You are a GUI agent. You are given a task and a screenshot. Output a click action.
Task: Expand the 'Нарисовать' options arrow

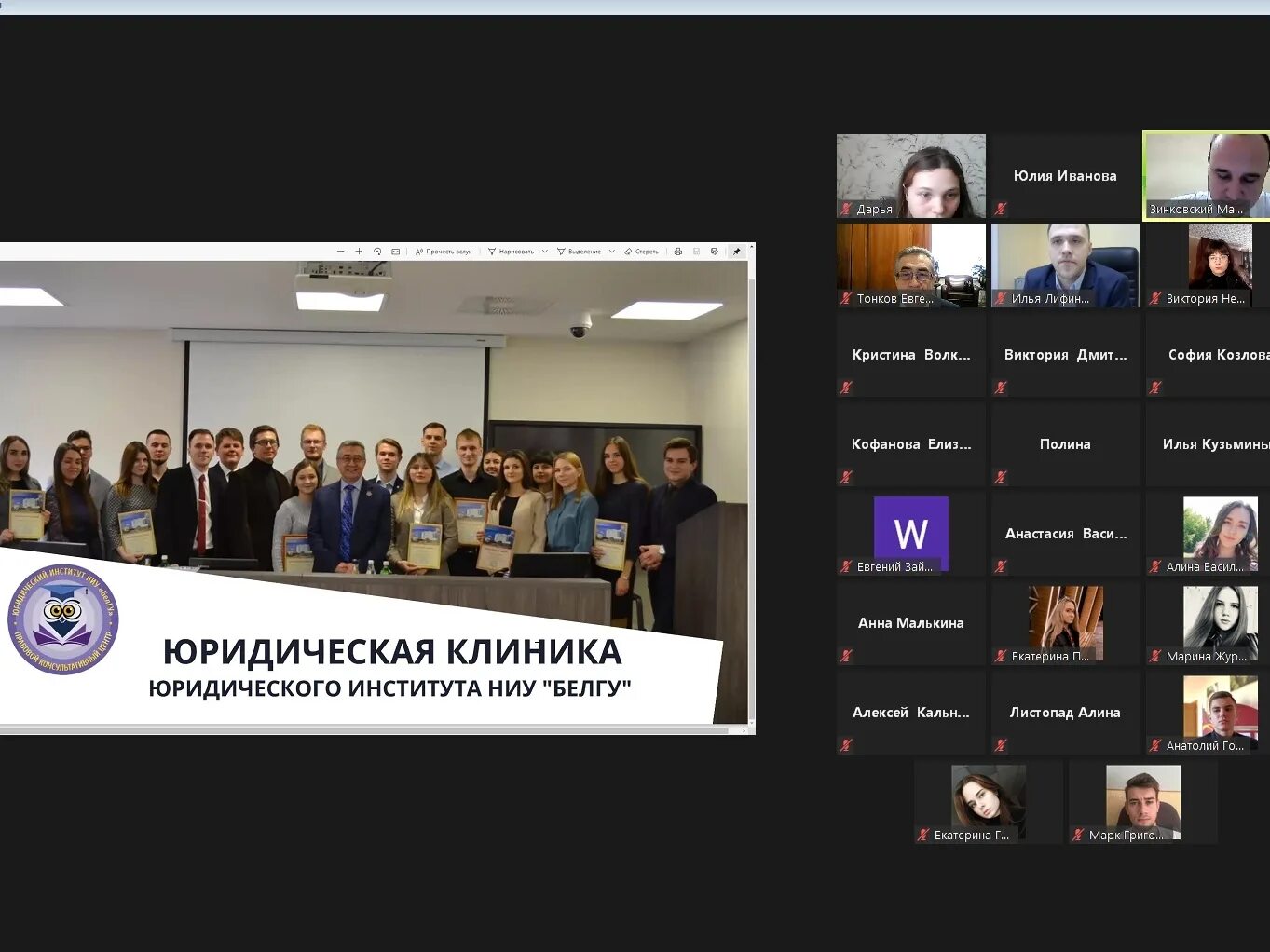[x=545, y=252]
